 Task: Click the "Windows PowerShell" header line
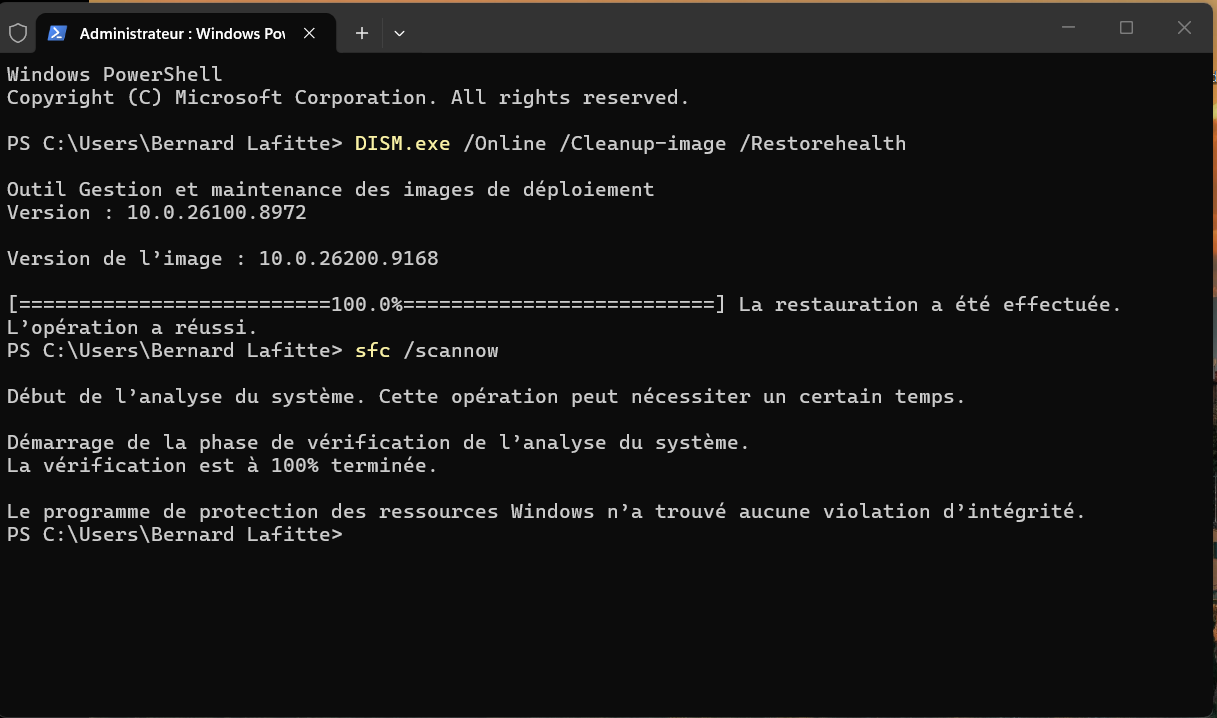pyautogui.click(x=115, y=74)
